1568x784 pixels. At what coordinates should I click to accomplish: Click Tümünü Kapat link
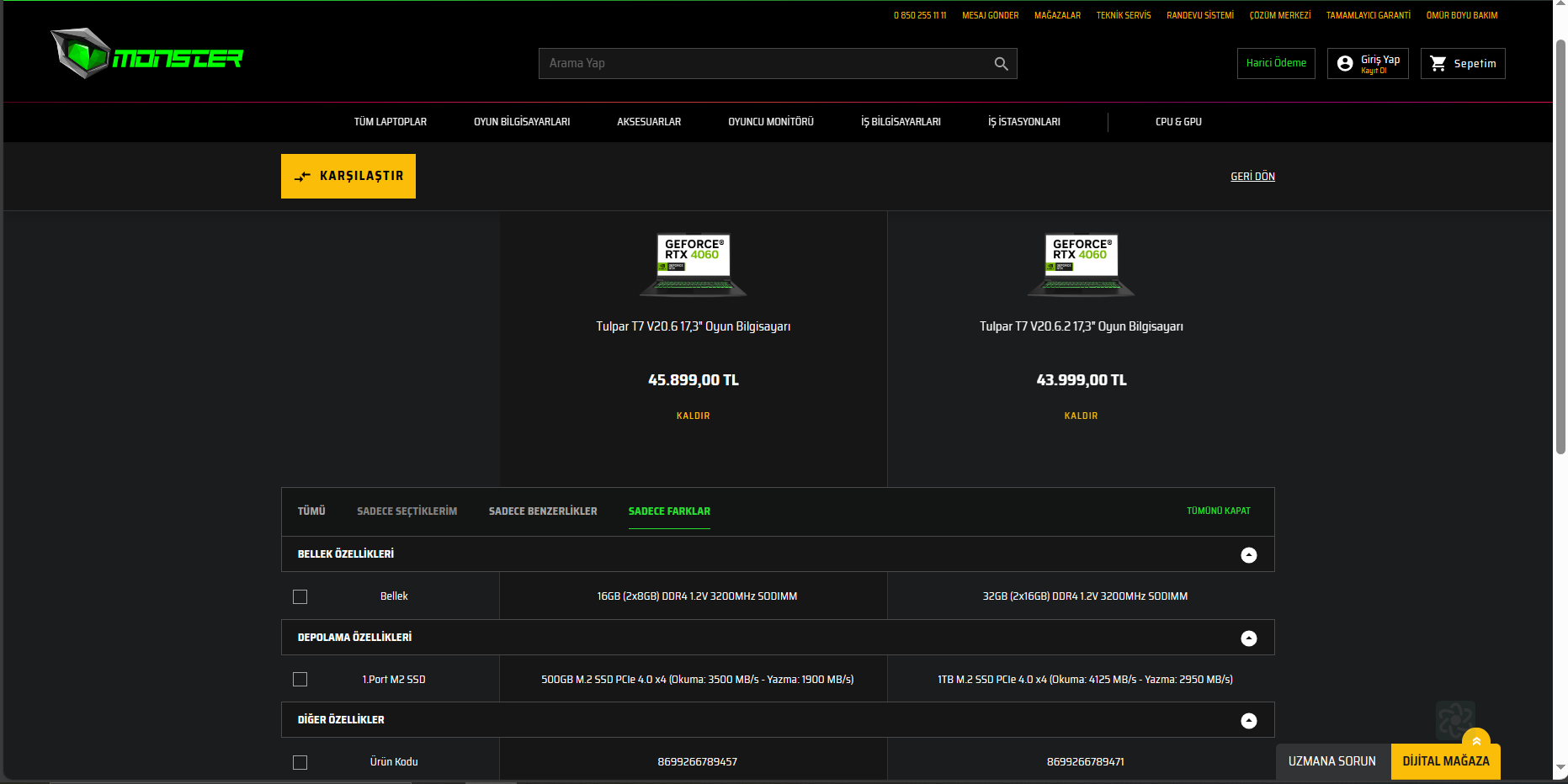(1218, 511)
